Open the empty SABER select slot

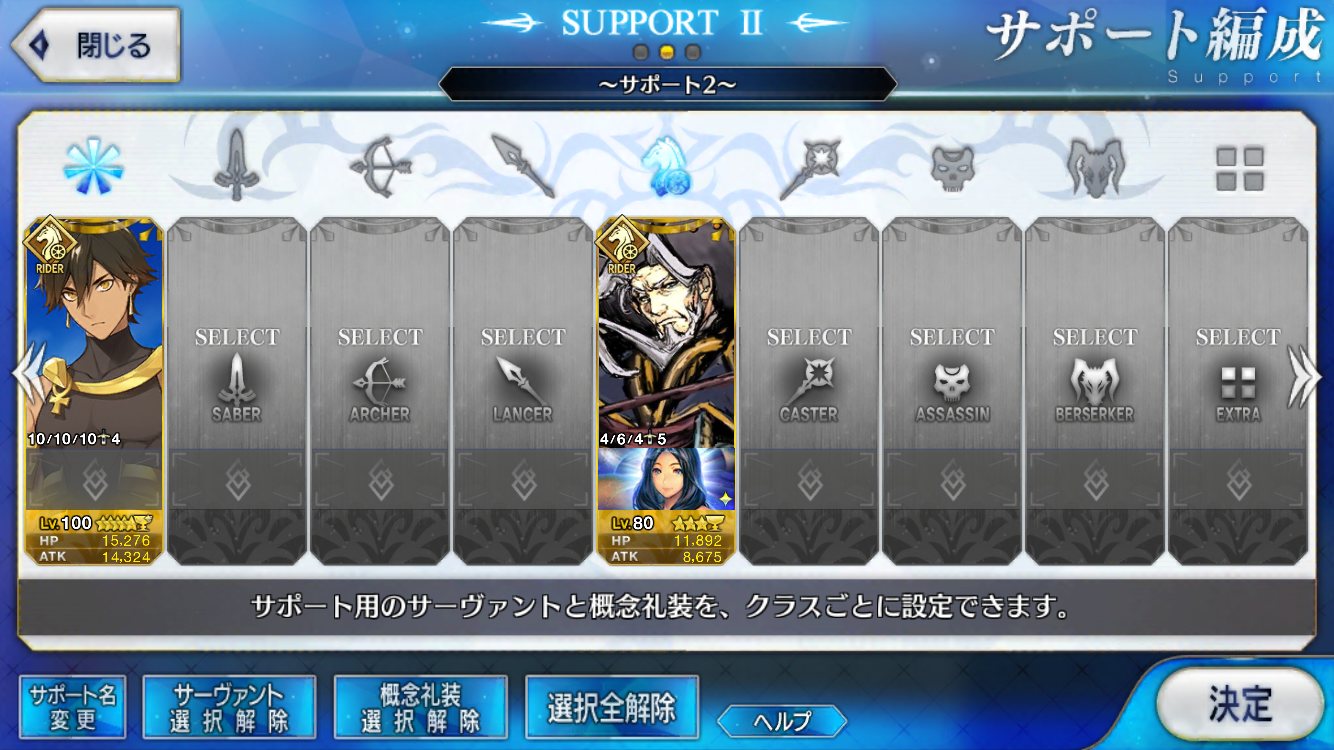click(237, 392)
